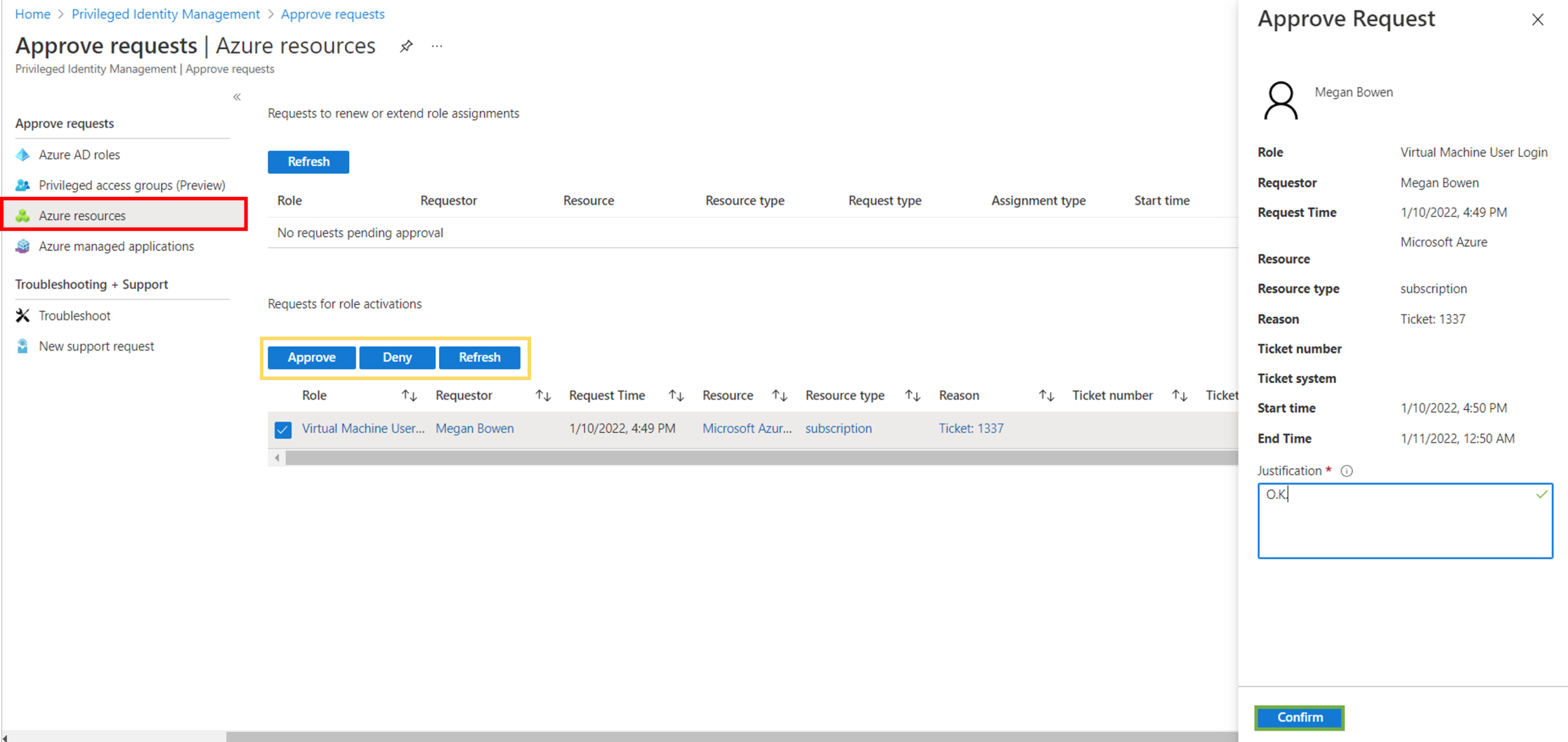The width and height of the screenshot is (1568, 742).
Task: Collapse the left navigation sidebar
Action: (x=237, y=97)
